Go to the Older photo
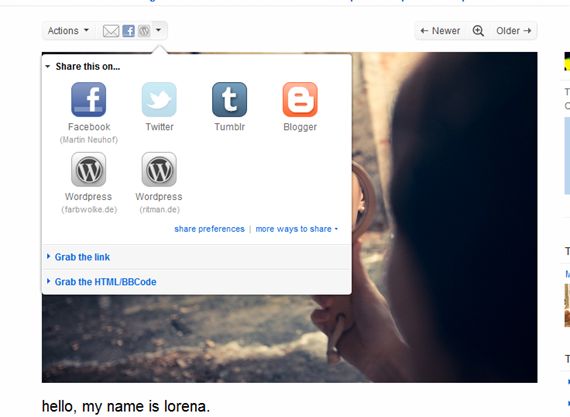 point(514,31)
